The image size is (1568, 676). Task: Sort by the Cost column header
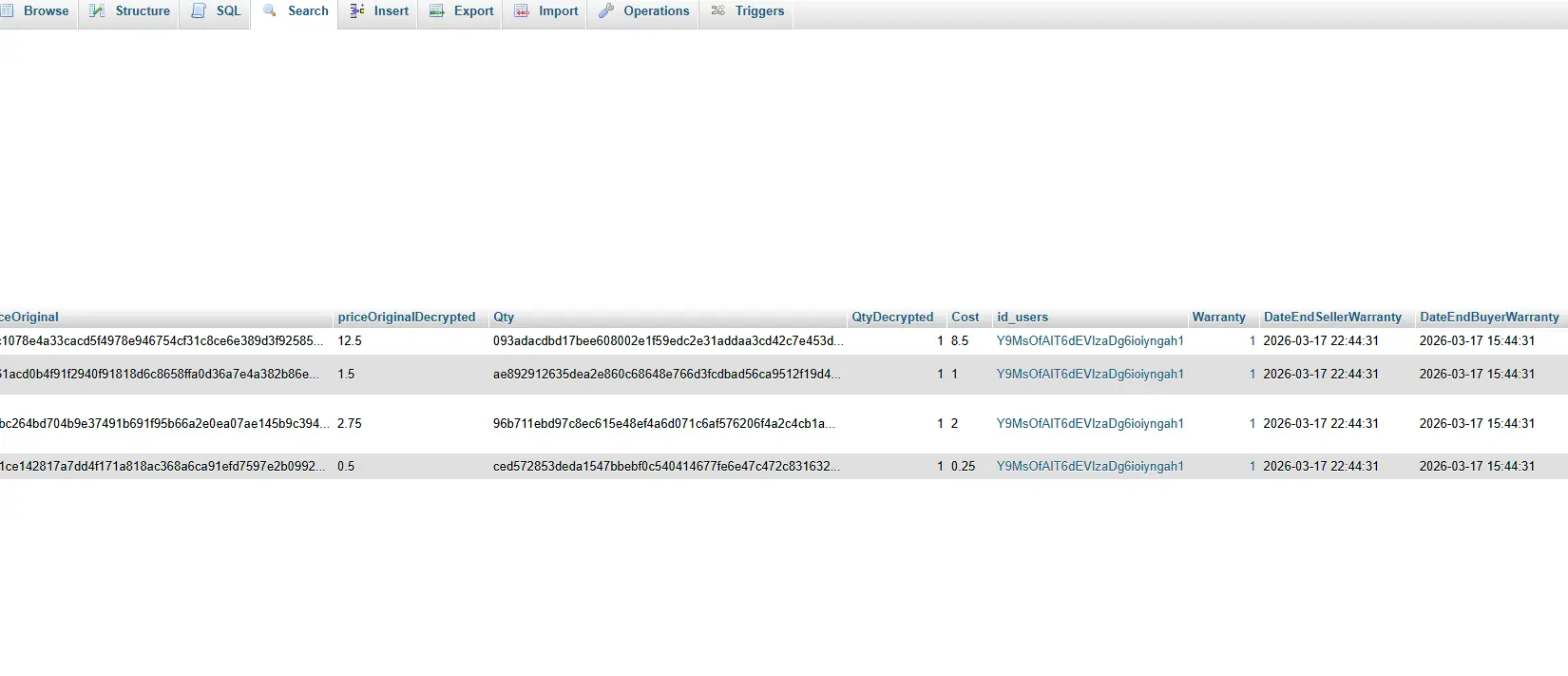click(x=965, y=317)
